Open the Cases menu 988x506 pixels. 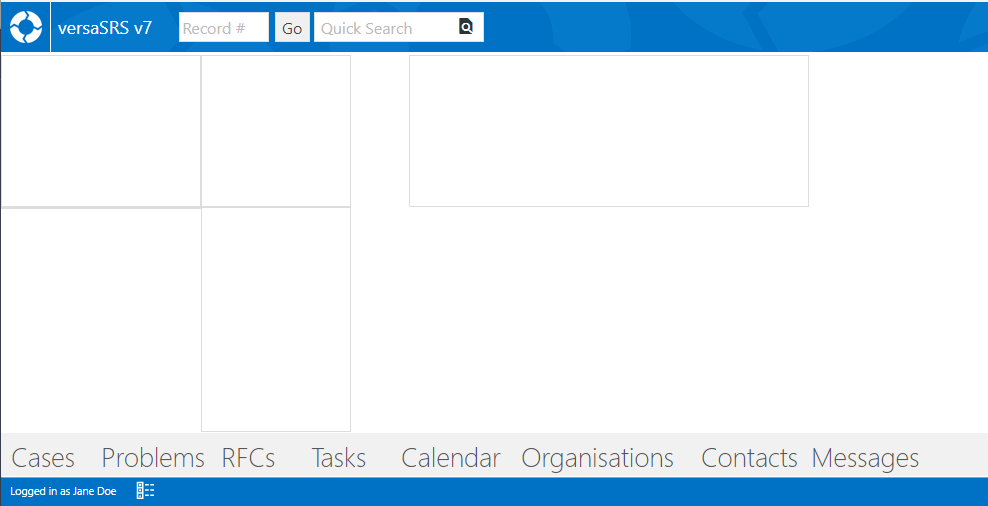coord(43,458)
